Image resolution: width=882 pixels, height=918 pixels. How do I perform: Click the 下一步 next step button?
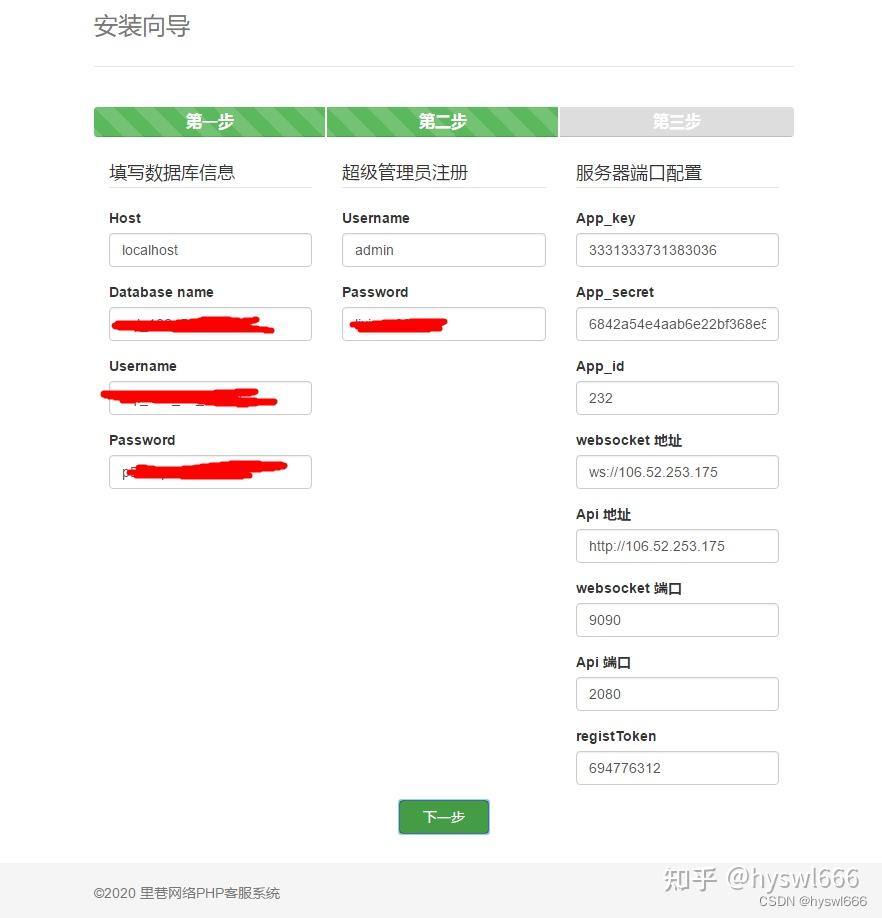click(x=444, y=817)
